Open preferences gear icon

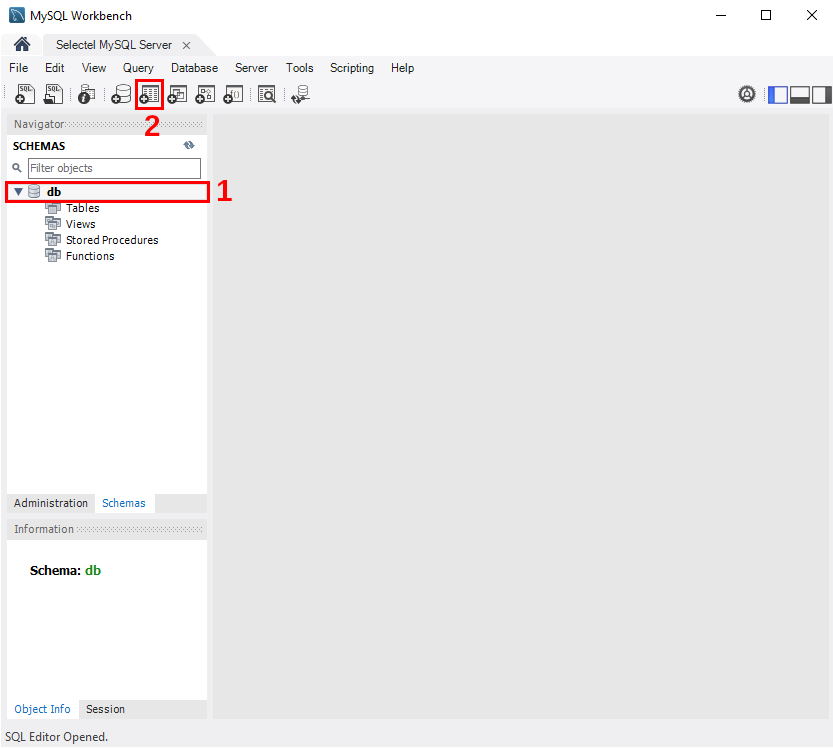click(747, 94)
